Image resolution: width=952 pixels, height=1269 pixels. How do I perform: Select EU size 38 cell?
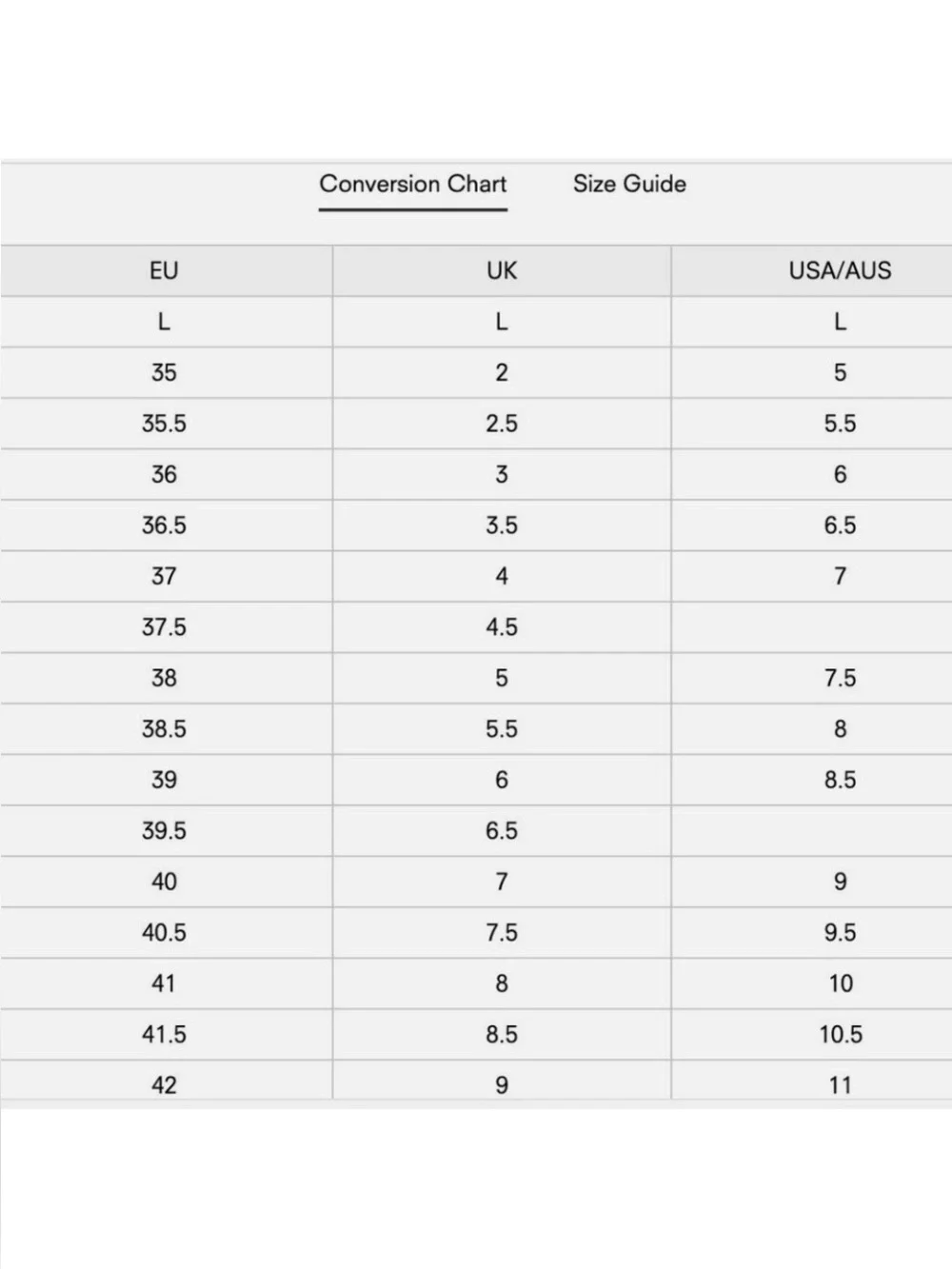[166, 679]
